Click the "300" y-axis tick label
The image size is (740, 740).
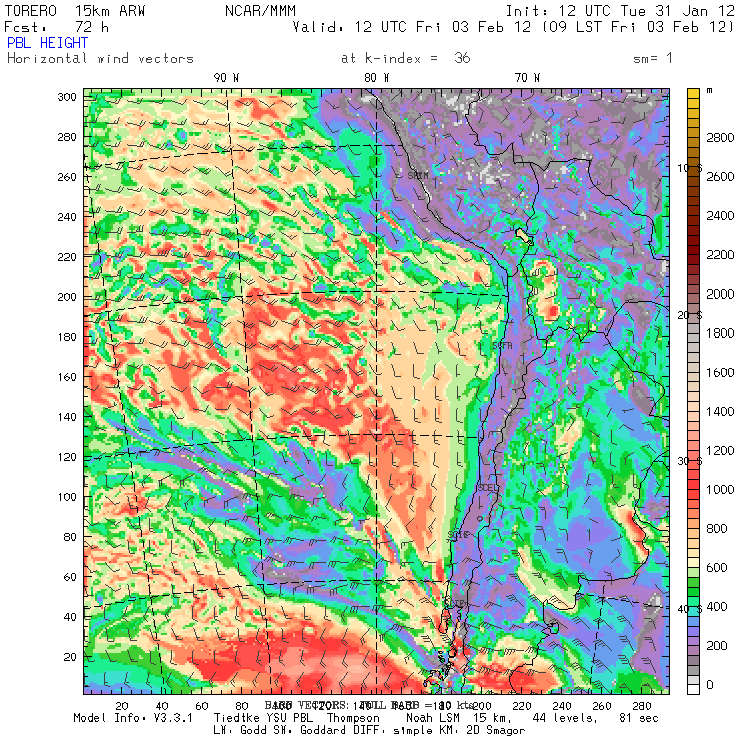[x=67, y=97]
